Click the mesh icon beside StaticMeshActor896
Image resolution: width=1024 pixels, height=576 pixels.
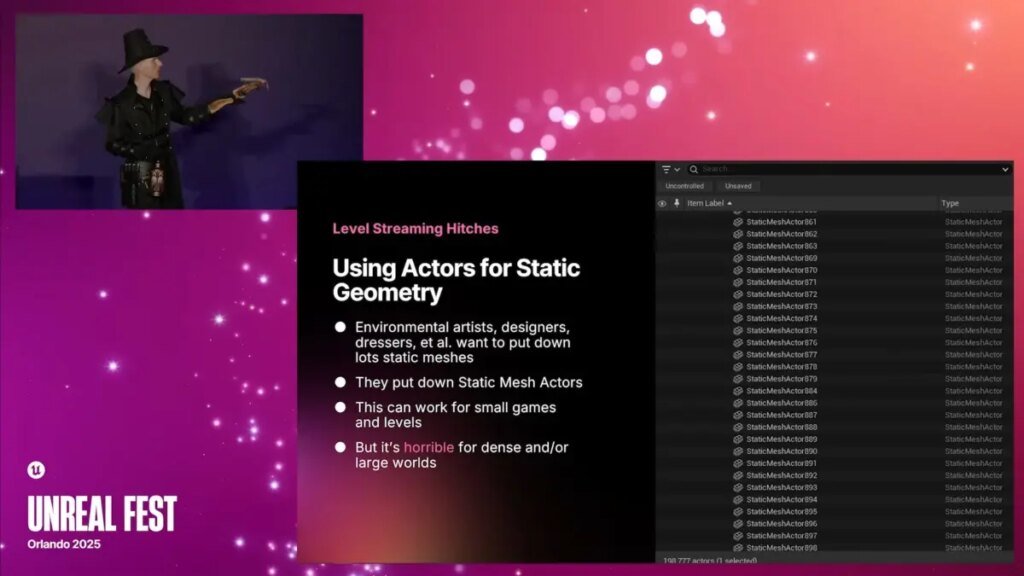pos(738,523)
